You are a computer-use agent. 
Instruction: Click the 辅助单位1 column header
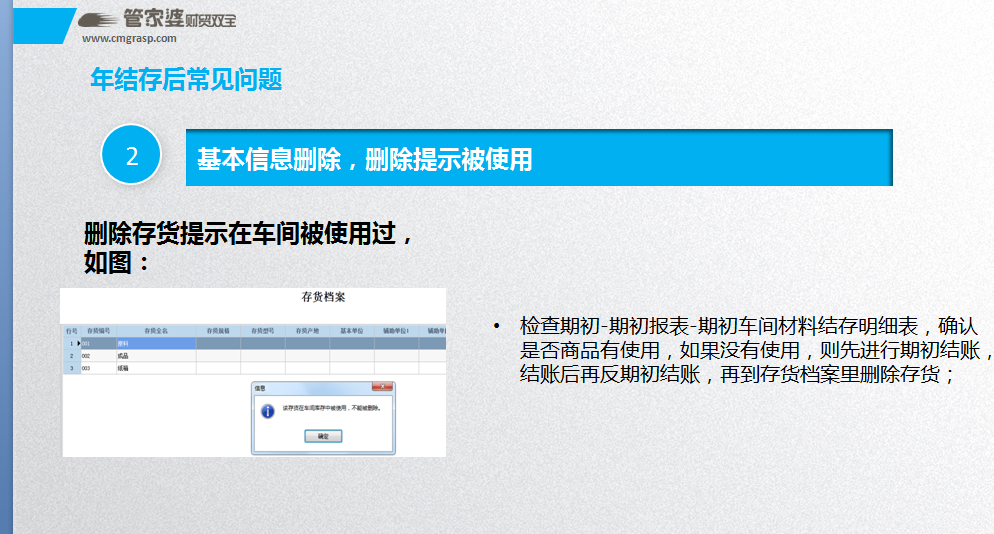(397, 330)
